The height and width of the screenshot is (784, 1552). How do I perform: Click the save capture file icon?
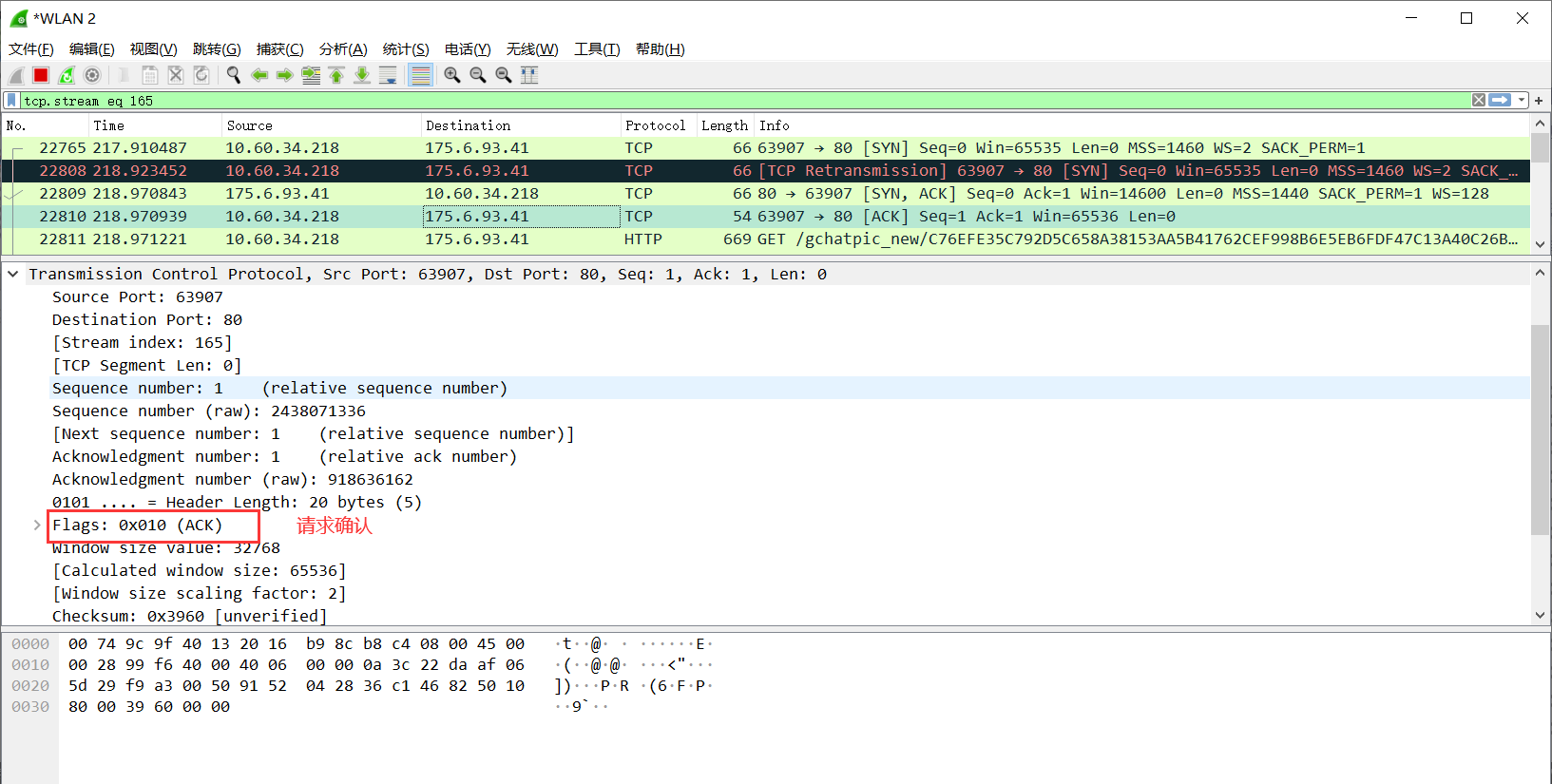(x=150, y=75)
